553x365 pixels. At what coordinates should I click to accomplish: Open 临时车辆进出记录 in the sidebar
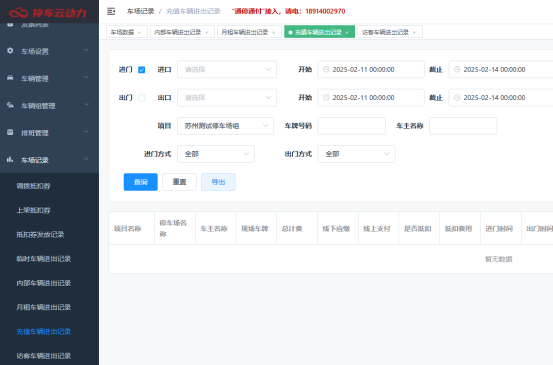pos(44,259)
